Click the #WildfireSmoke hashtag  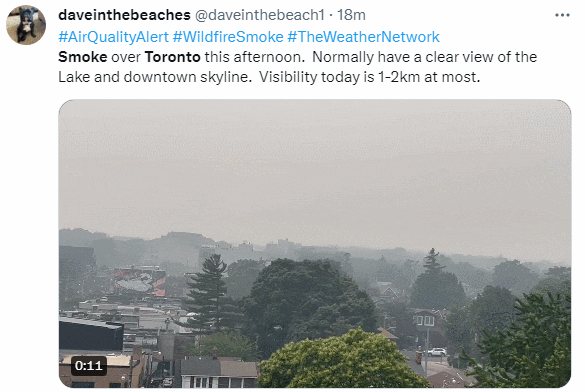pyautogui.click(x=228, y=37)
